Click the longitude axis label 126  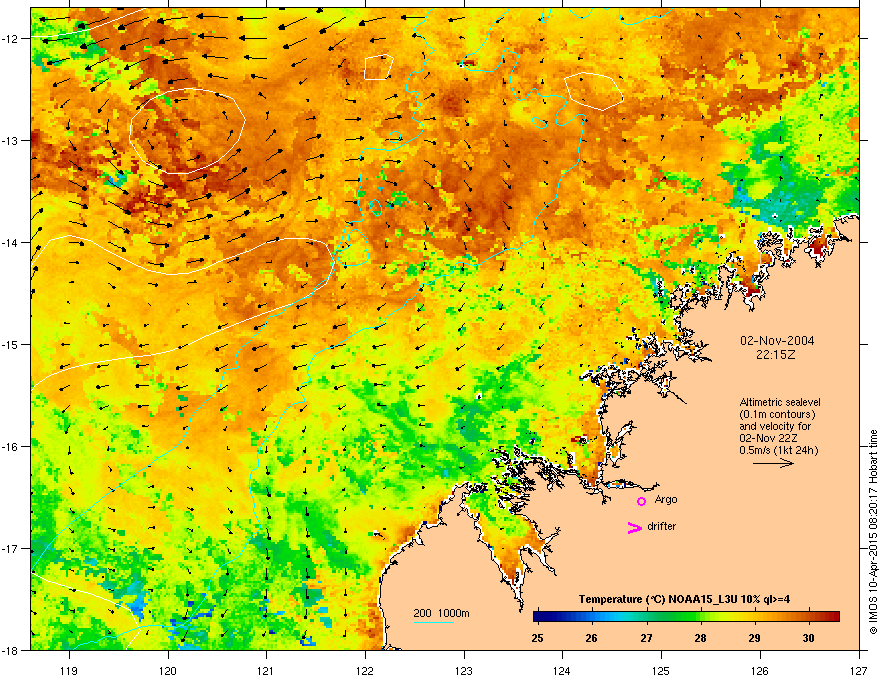(759, 670)
